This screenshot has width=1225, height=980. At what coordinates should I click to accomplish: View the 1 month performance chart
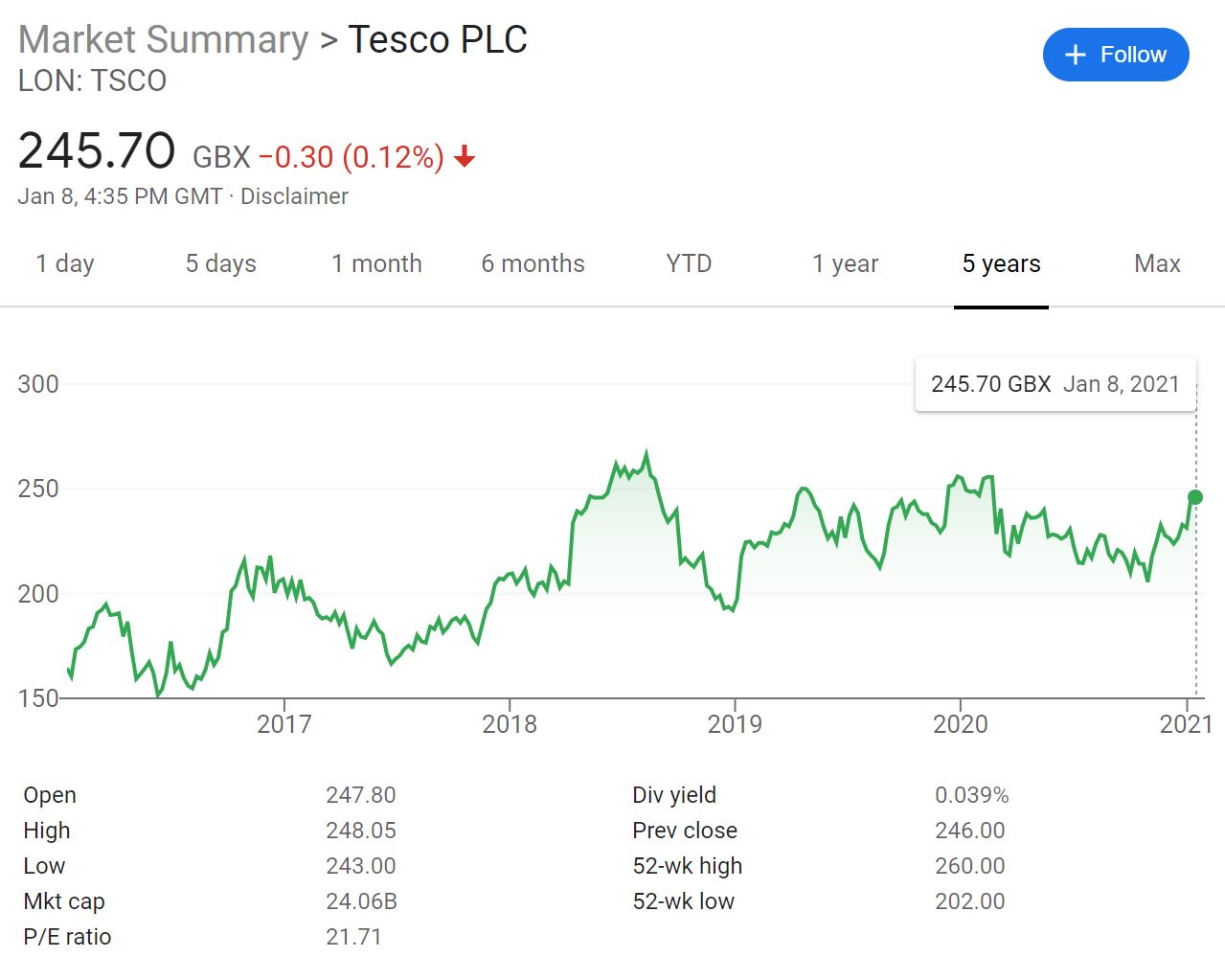coord(376,263)
